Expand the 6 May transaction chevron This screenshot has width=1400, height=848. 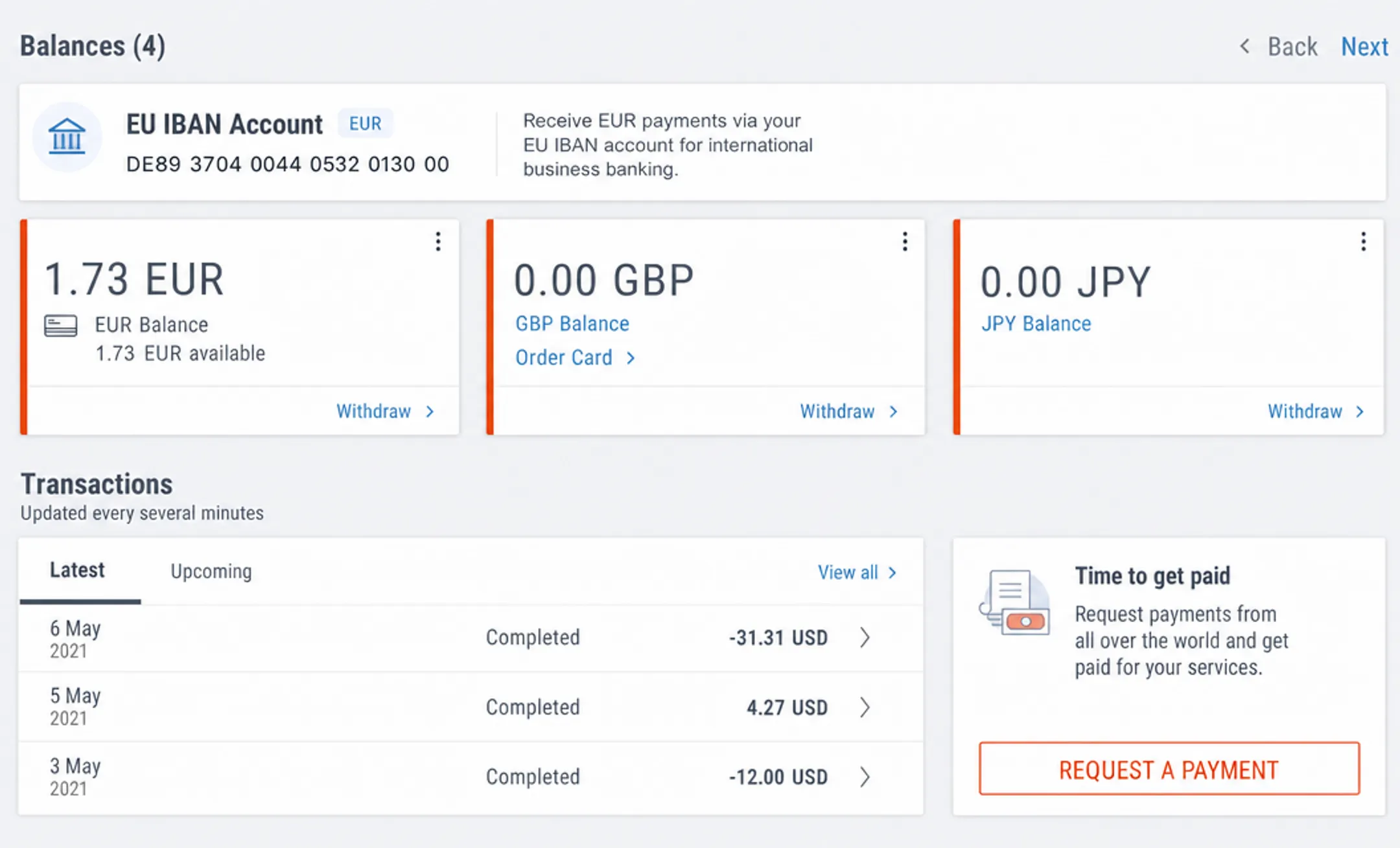tap(865, 637)
